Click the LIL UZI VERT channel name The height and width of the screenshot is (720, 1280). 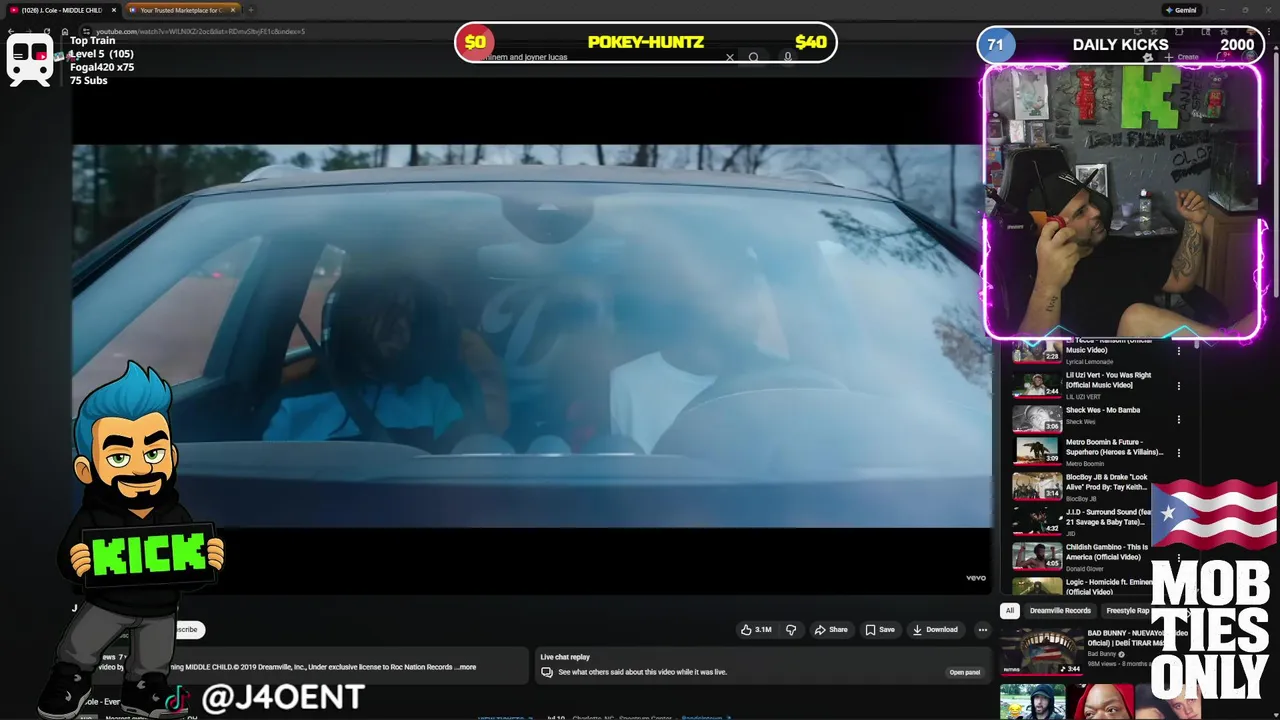pyautogui.click(x=1083, y=397)
